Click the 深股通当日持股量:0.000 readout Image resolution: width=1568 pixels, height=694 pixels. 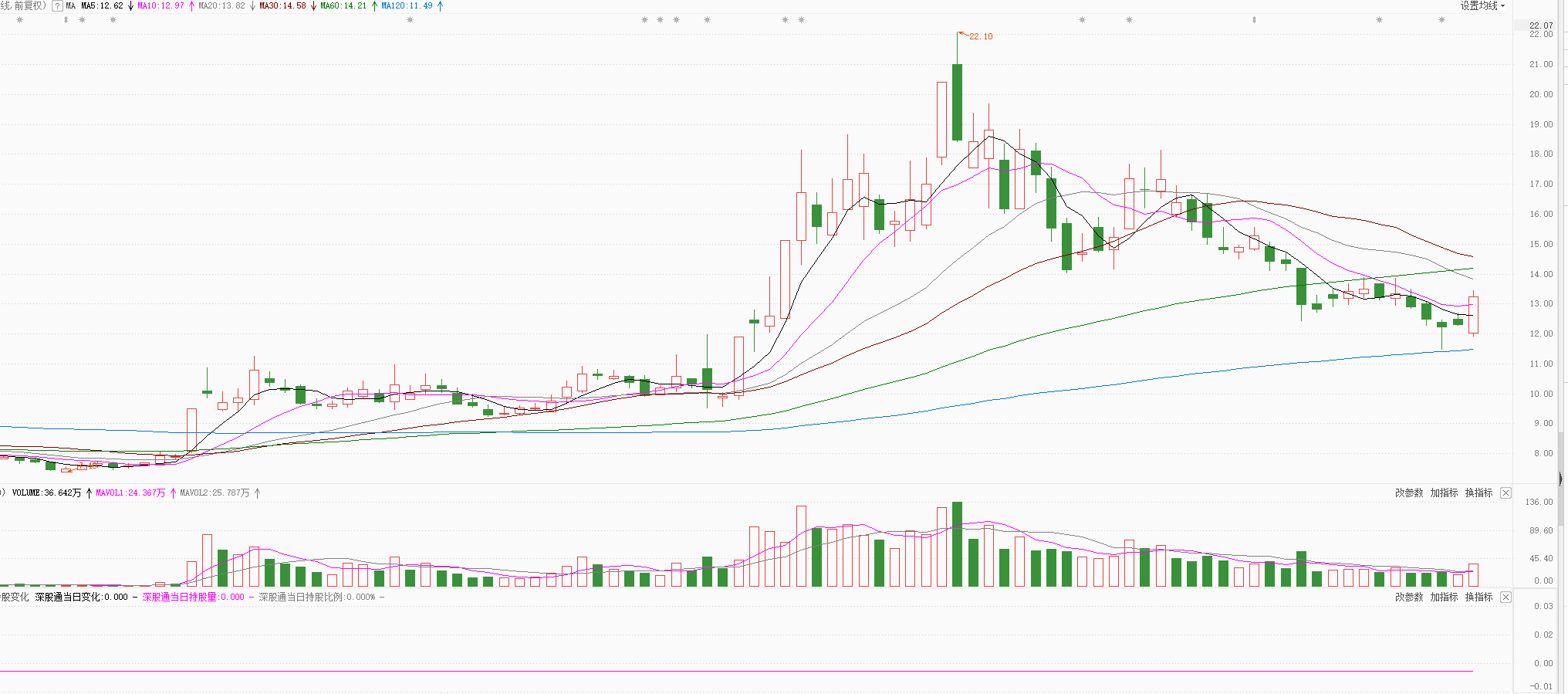click(x=193, y=597)
